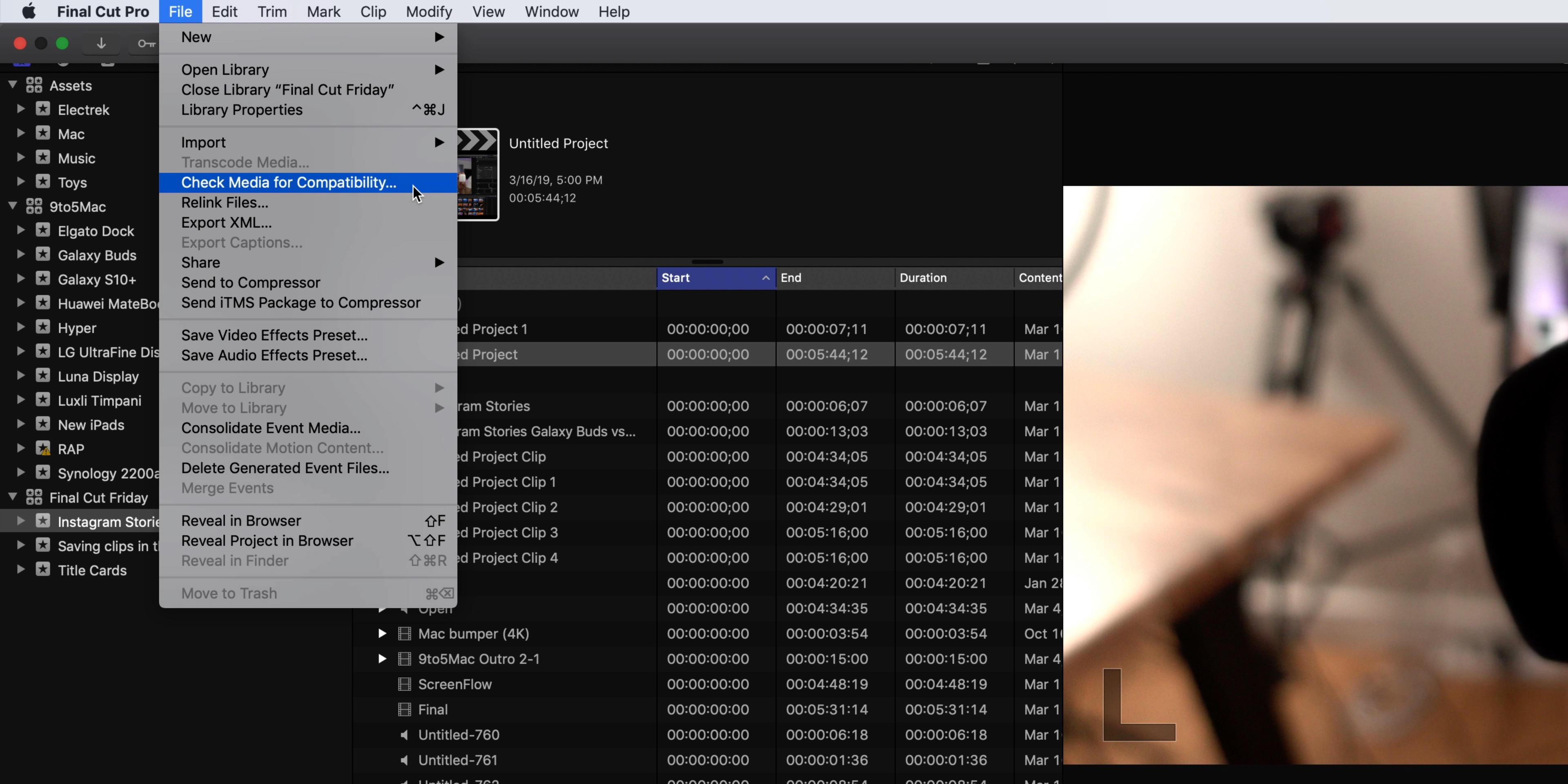Collapse the Assets library tree
Image resolution: width=1568 pixels, height=784 pixels.
(x=12, y=85)
